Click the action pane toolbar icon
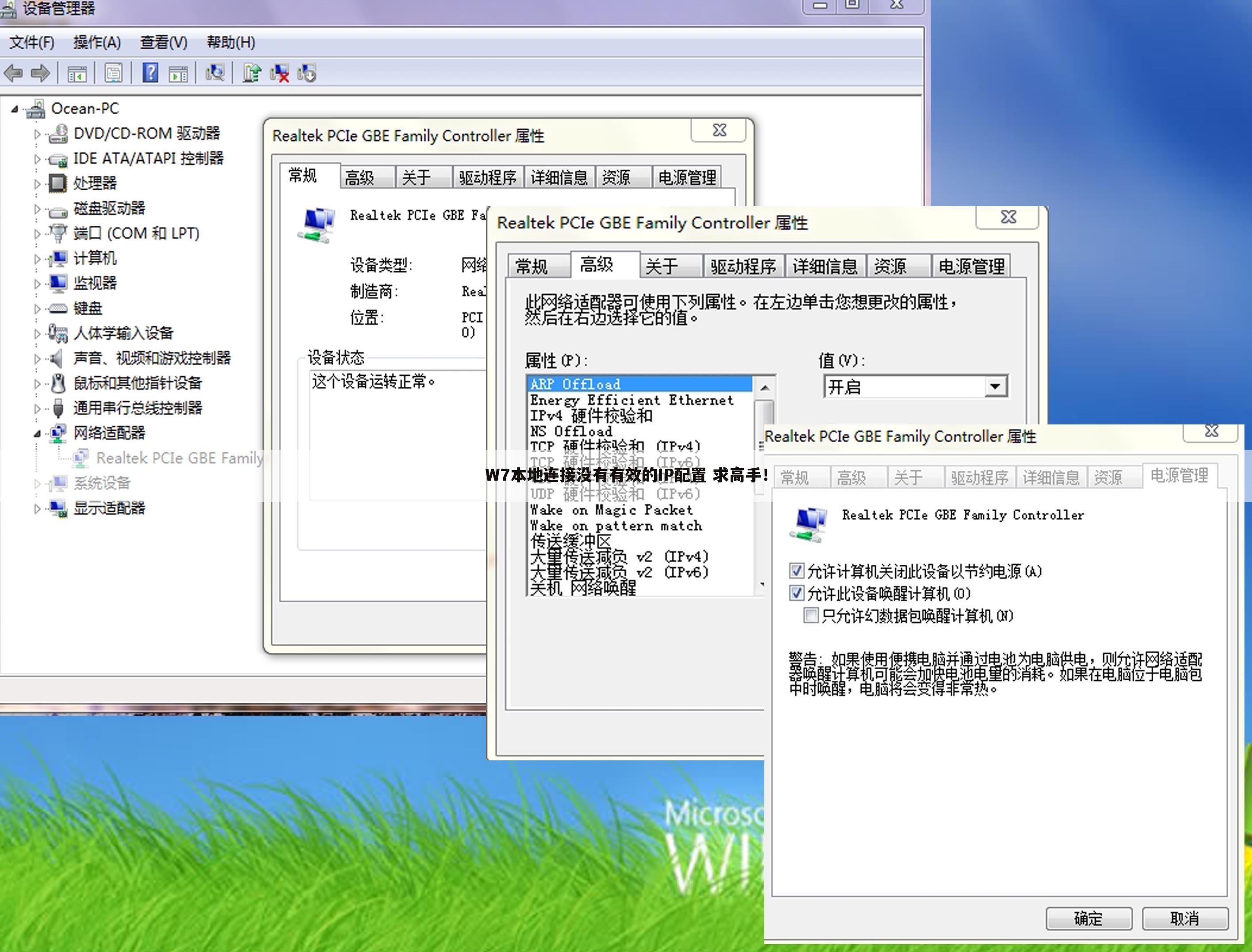This screenshot has height=952, width=1252. [178, 73]
